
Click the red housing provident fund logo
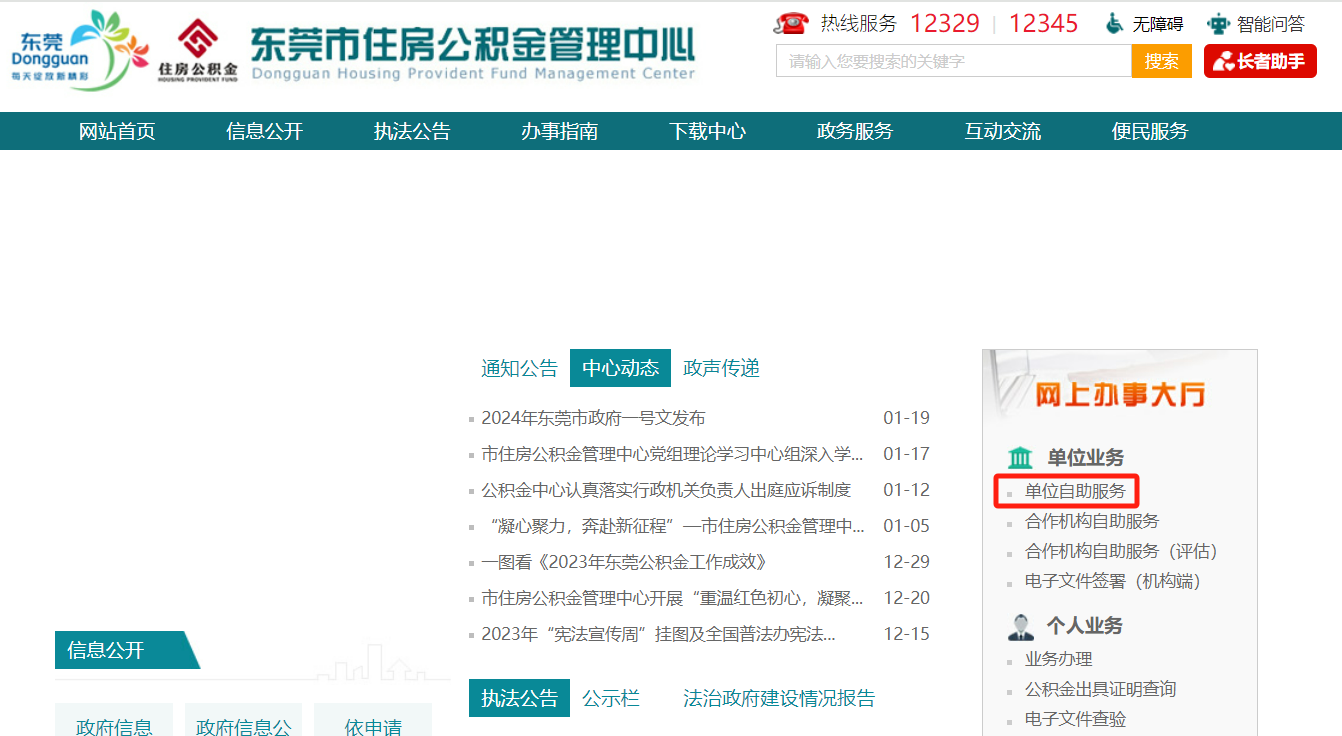tap(197, 47)
